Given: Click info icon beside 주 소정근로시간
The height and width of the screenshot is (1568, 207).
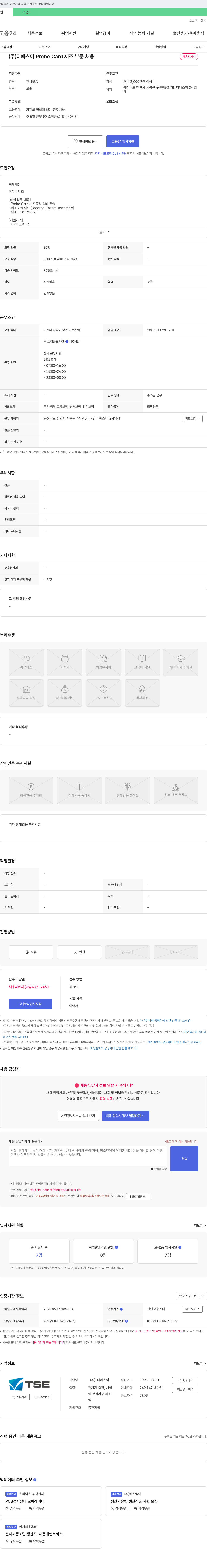Looking at the screenshot, I should click(67, 341).
